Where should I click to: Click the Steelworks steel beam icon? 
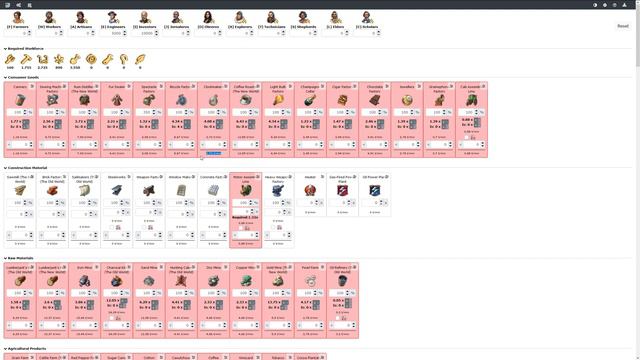(117, 191)
